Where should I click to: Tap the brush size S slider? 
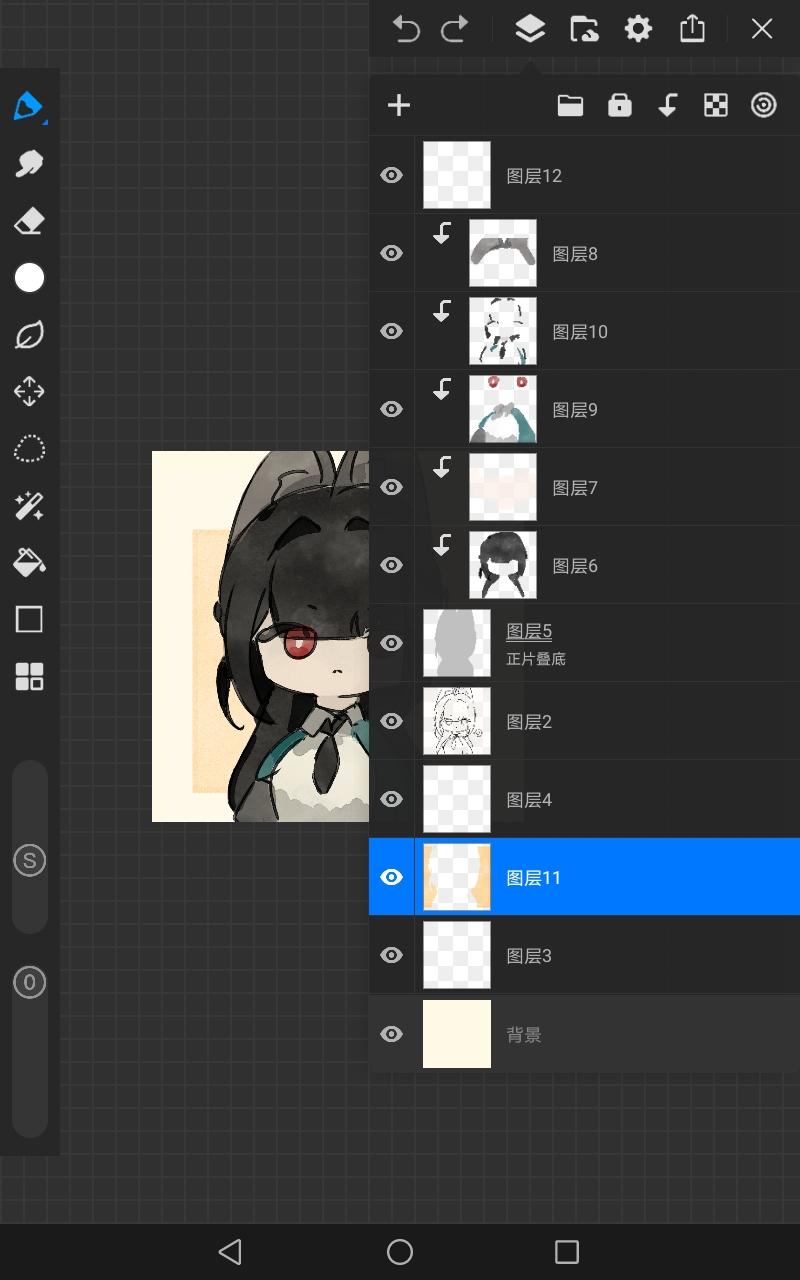29,860
